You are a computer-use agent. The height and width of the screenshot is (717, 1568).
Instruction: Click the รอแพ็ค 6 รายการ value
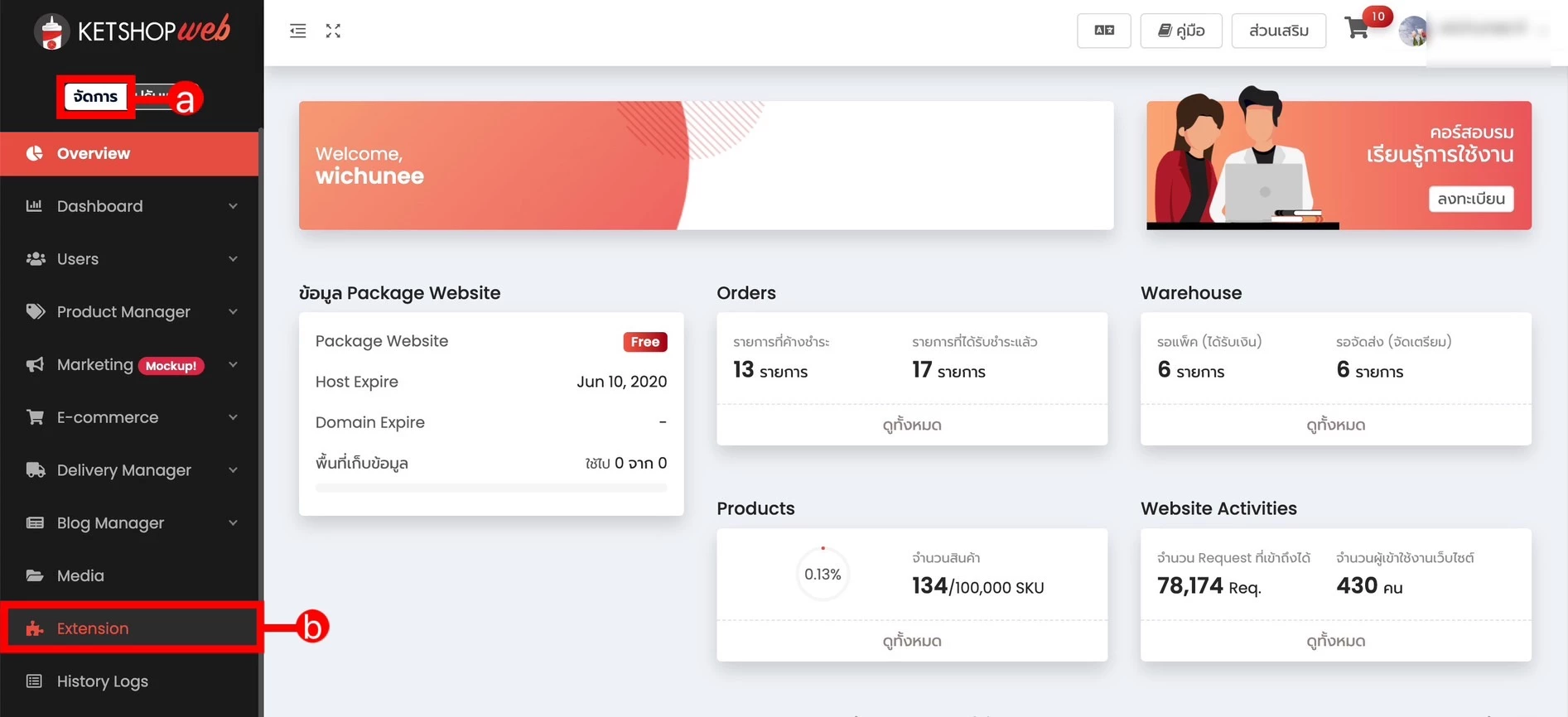[x=1190, y=370]
